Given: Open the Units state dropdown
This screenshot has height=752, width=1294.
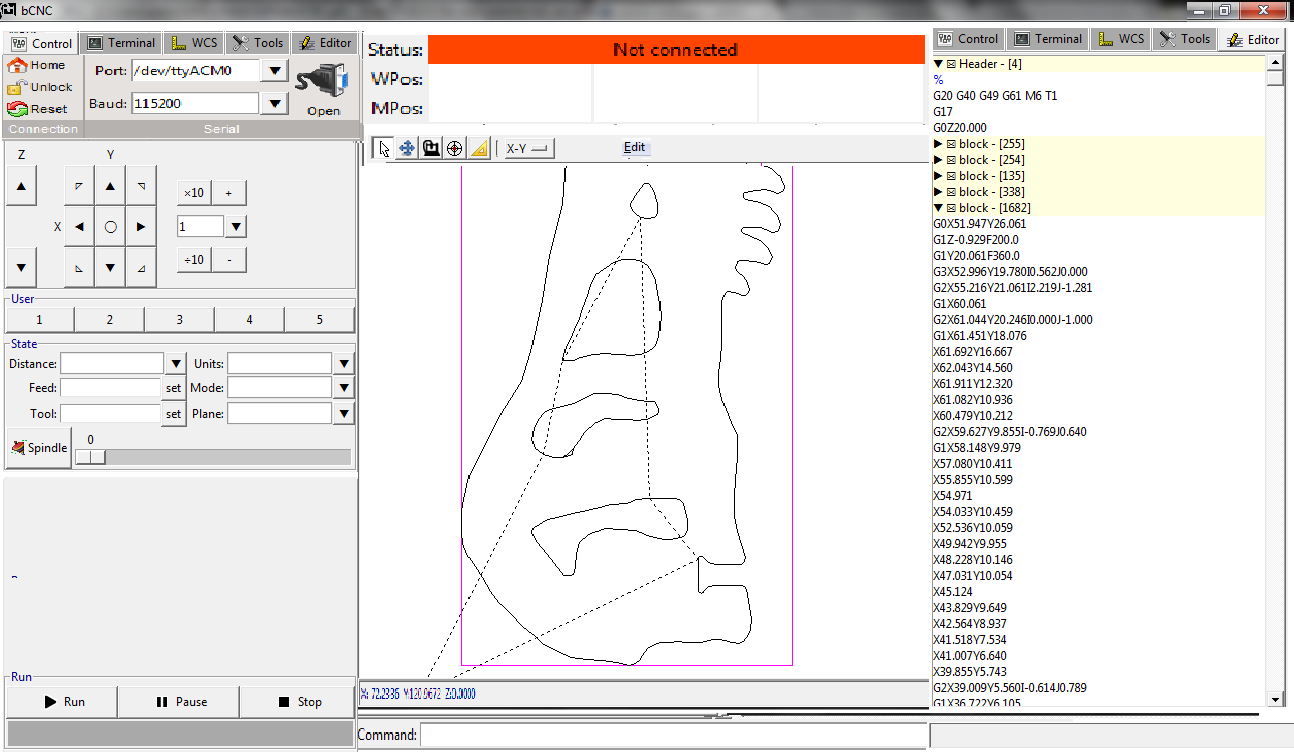Looking at the screenshot, I should pyautogui.click(x=344, y=364).
